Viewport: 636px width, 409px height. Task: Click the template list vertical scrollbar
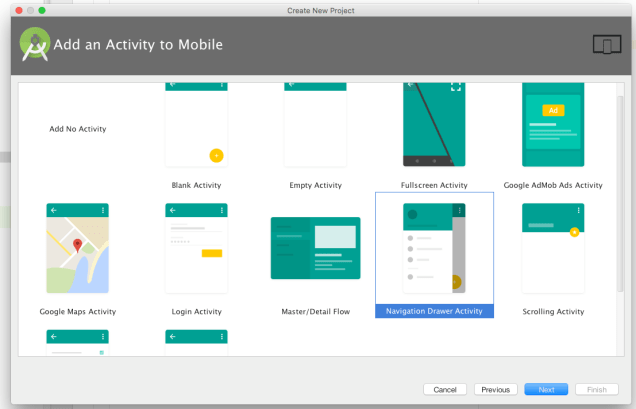[620, 194]
